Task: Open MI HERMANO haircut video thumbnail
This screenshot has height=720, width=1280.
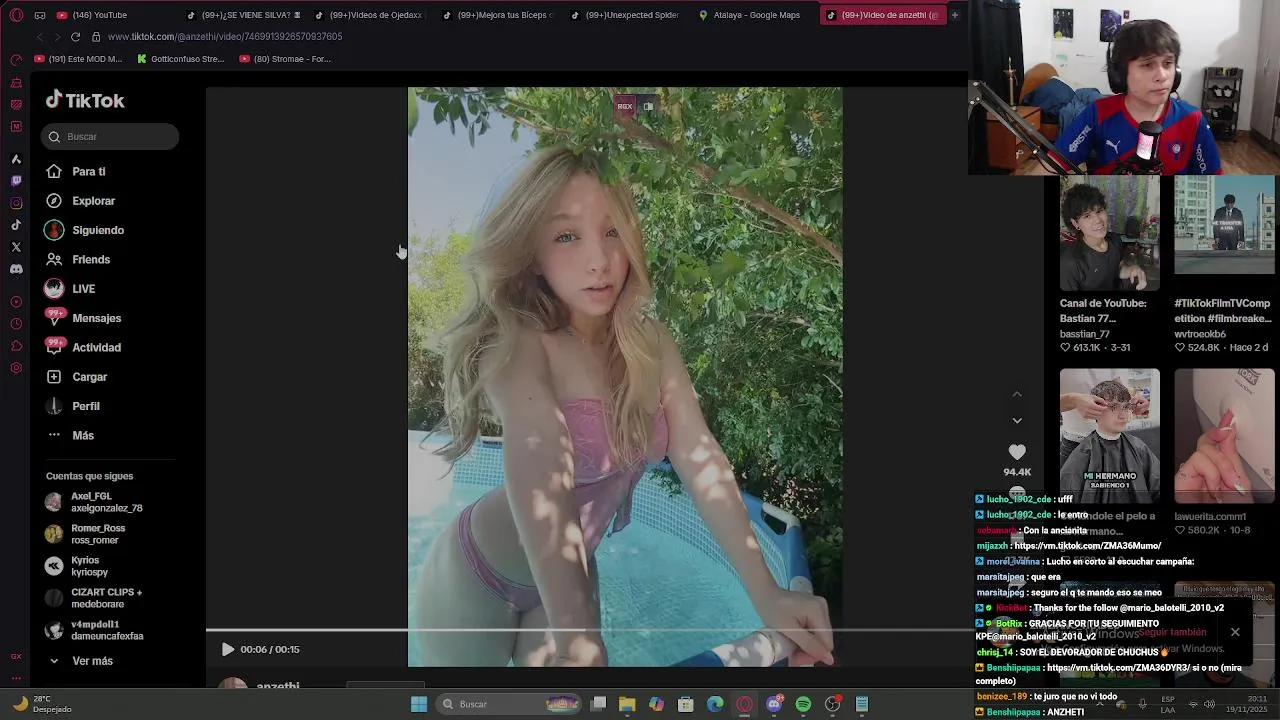Action: pos(1110,435)
